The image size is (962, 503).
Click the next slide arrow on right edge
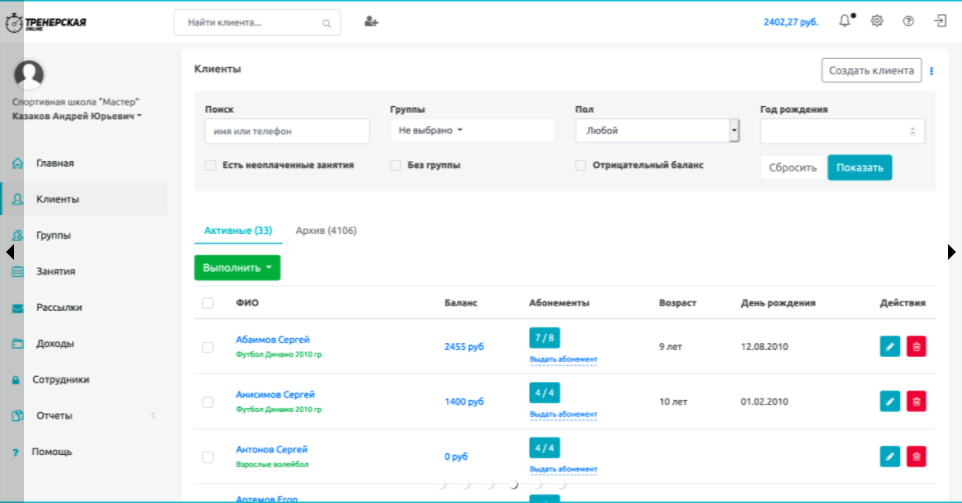[951, 252]
